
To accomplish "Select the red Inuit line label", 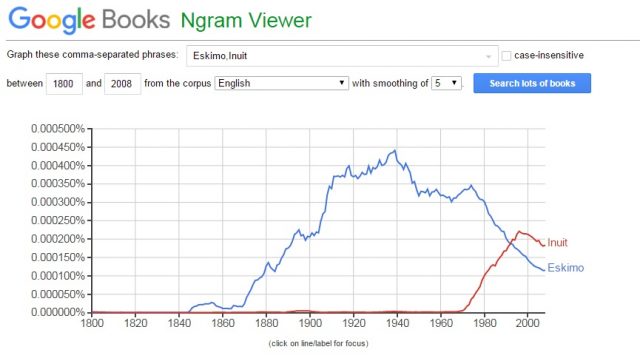I will tap(557, 242).
